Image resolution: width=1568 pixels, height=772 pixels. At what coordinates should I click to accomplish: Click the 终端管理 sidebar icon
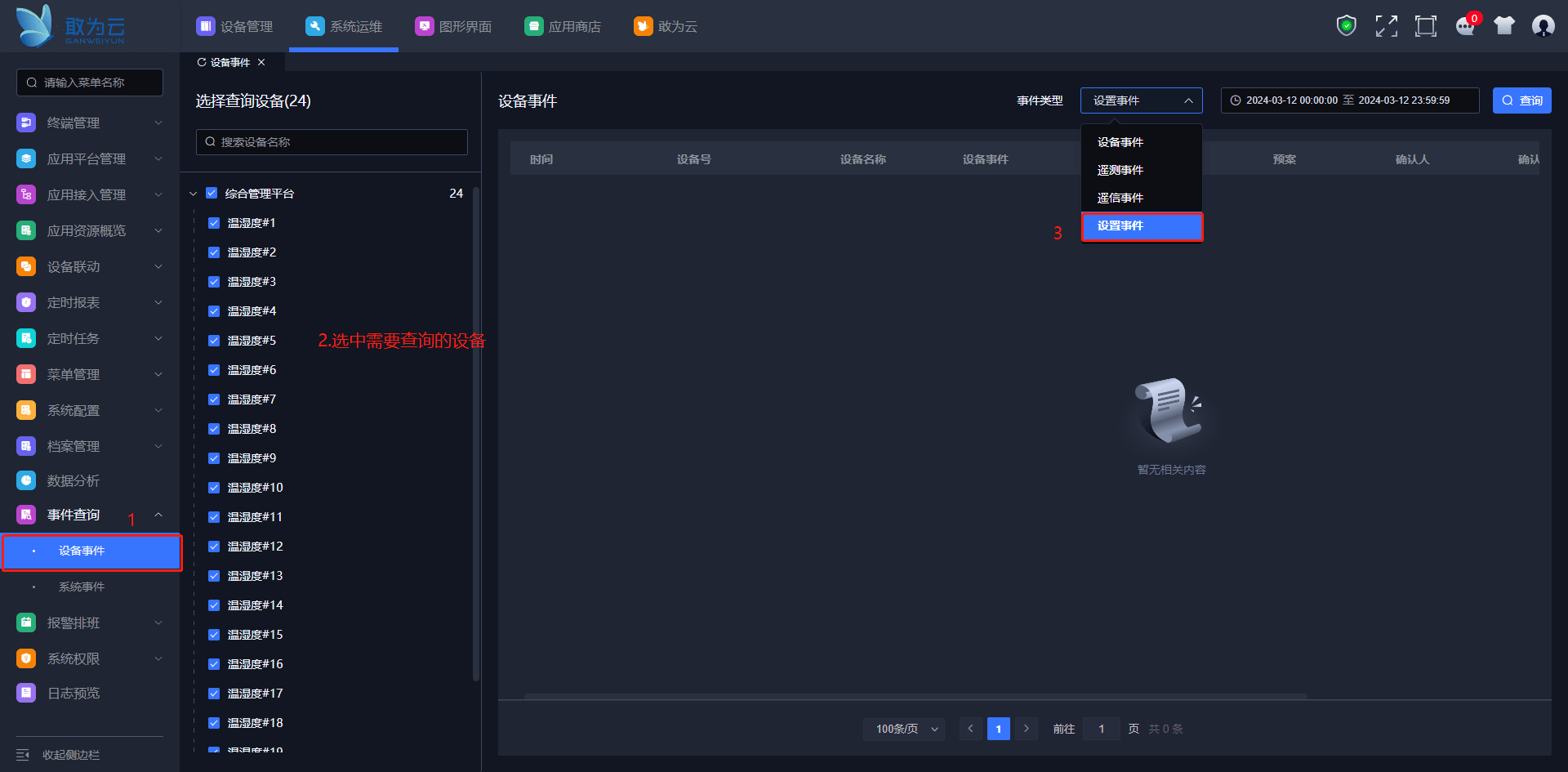[26, 123]
